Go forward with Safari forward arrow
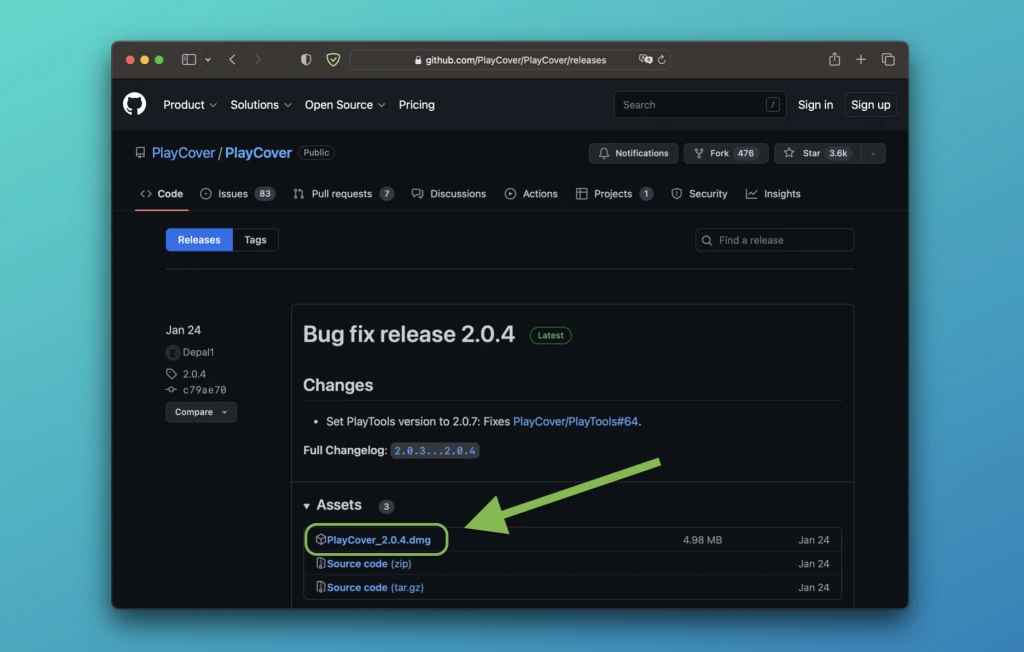 257,59
